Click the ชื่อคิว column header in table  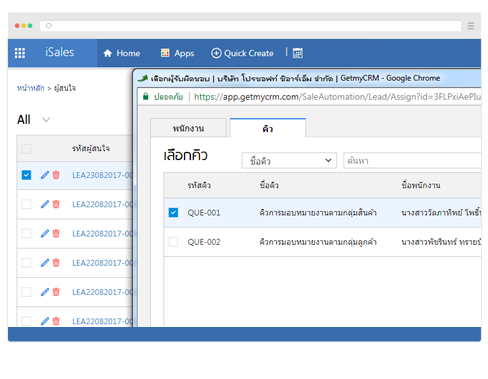point(269,185)
